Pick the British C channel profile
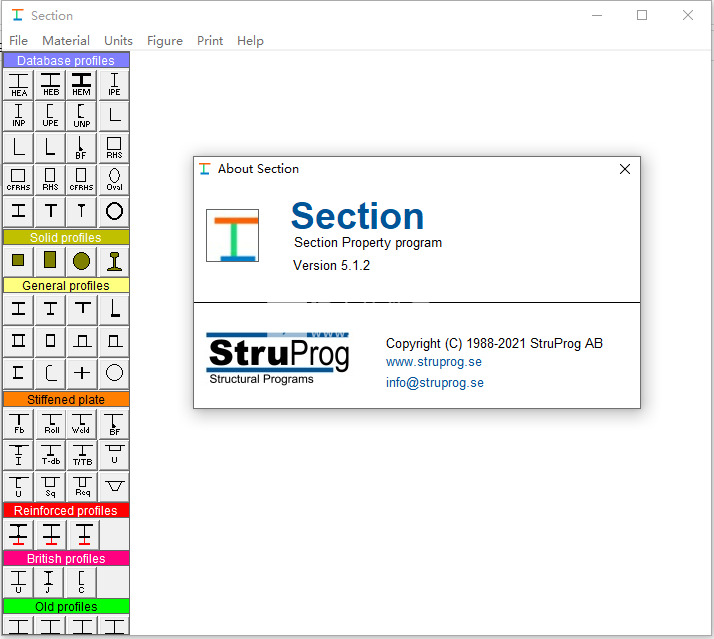 point(82,582)
